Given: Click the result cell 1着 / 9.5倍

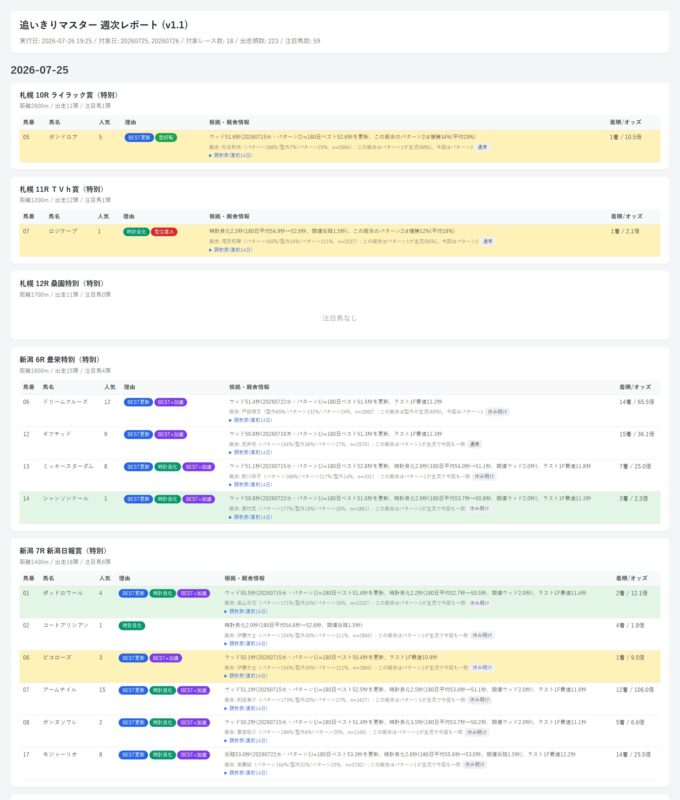Looking at the screenshot, I should click(x=630, y=658).
